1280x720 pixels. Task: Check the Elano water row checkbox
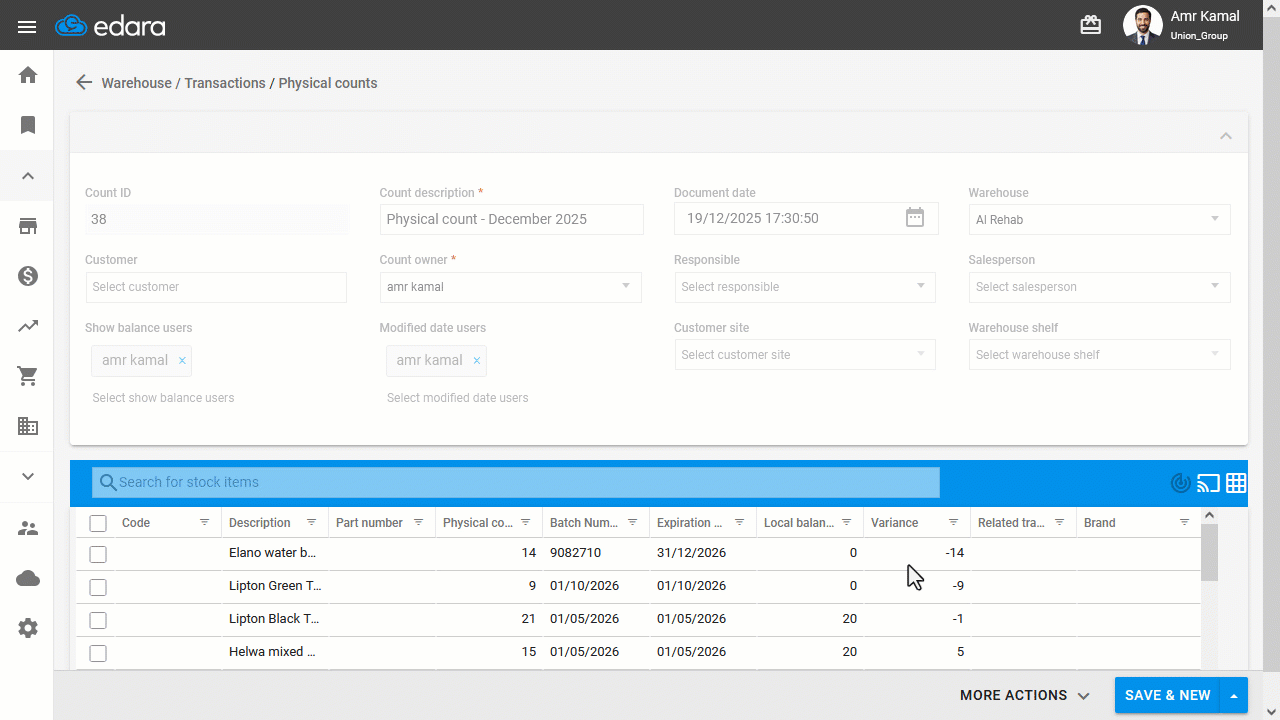coord(98,553)
